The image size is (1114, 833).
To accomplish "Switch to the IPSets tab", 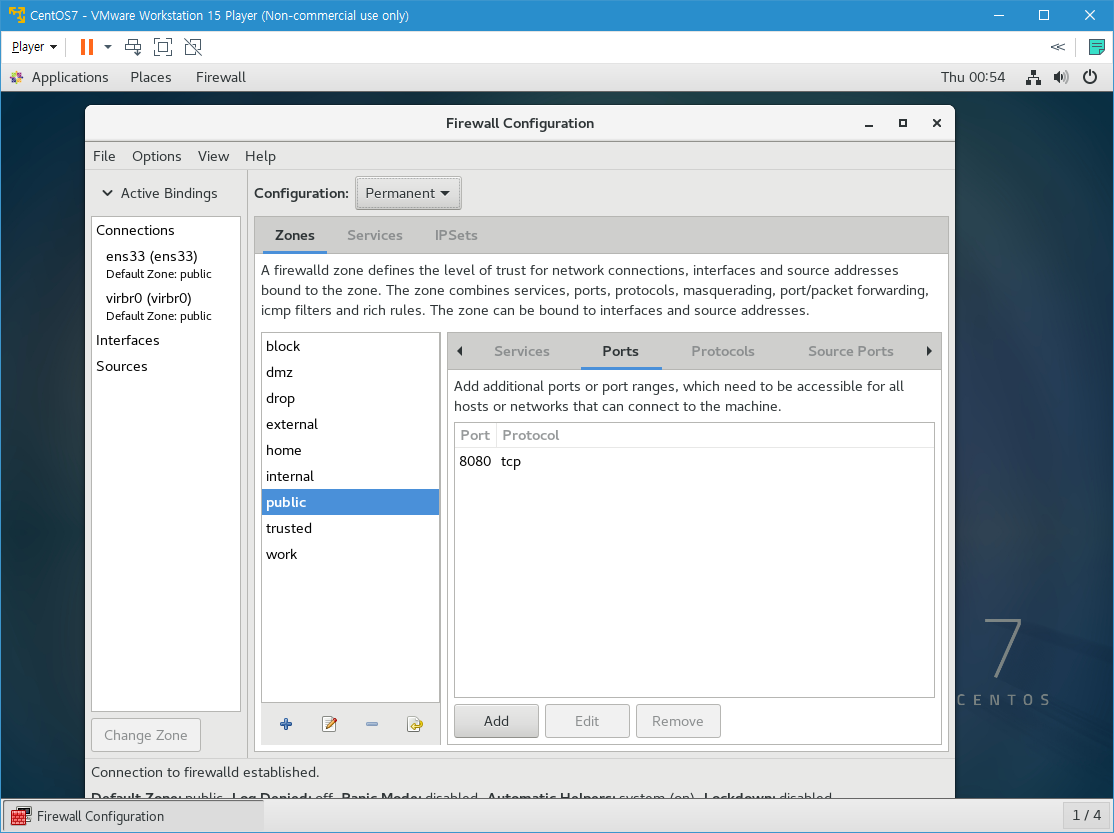I will (x=456, y=235).
